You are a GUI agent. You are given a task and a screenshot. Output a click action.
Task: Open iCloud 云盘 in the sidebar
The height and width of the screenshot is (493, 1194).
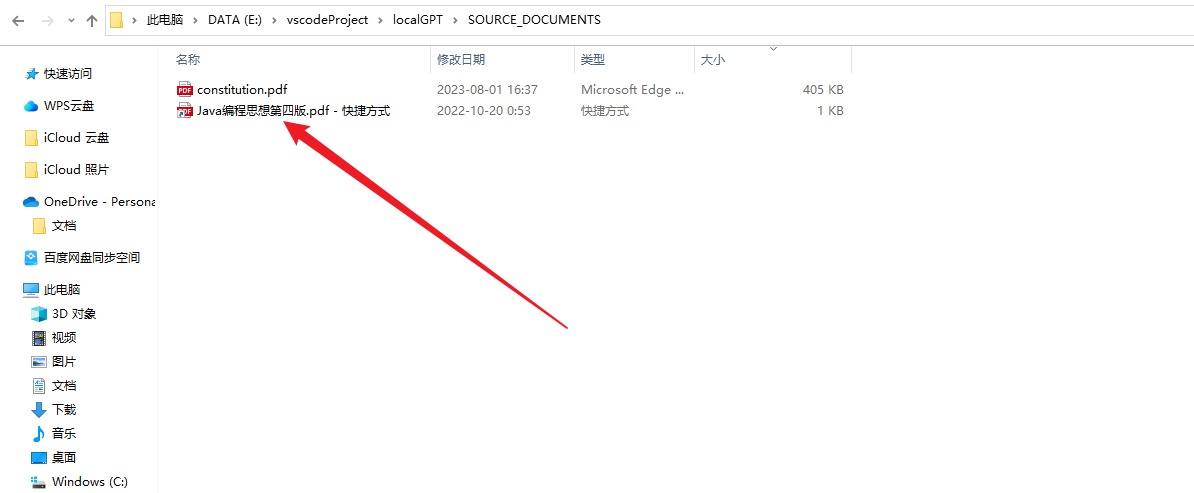pyautogui.click(x=76, y=138)
